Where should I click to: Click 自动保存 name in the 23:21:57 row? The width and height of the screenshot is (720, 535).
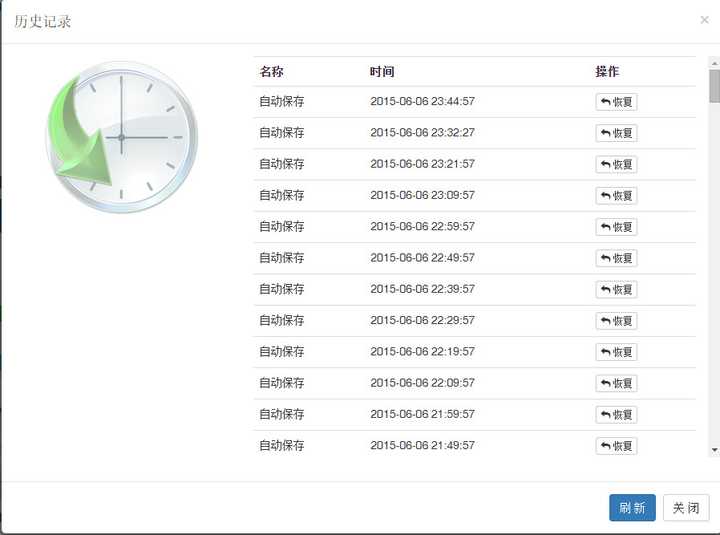tap(281, 163)
